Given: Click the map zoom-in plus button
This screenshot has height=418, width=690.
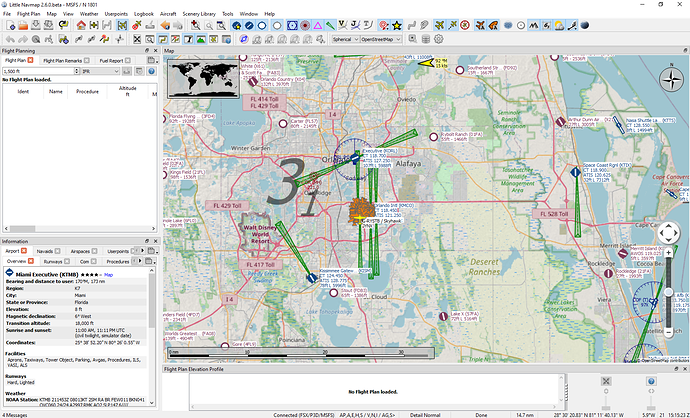Looking at the screenshot, I should [x=668, y=253].
